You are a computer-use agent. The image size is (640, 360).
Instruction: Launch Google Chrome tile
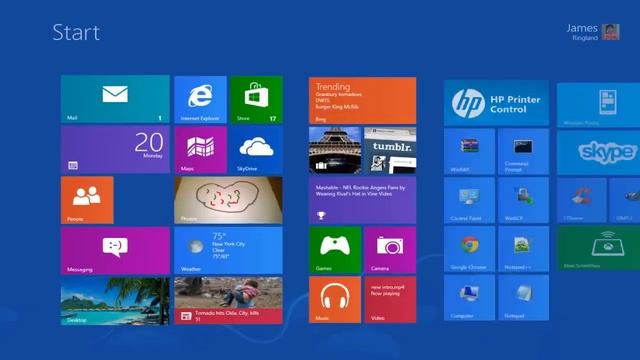click(469, 249)
